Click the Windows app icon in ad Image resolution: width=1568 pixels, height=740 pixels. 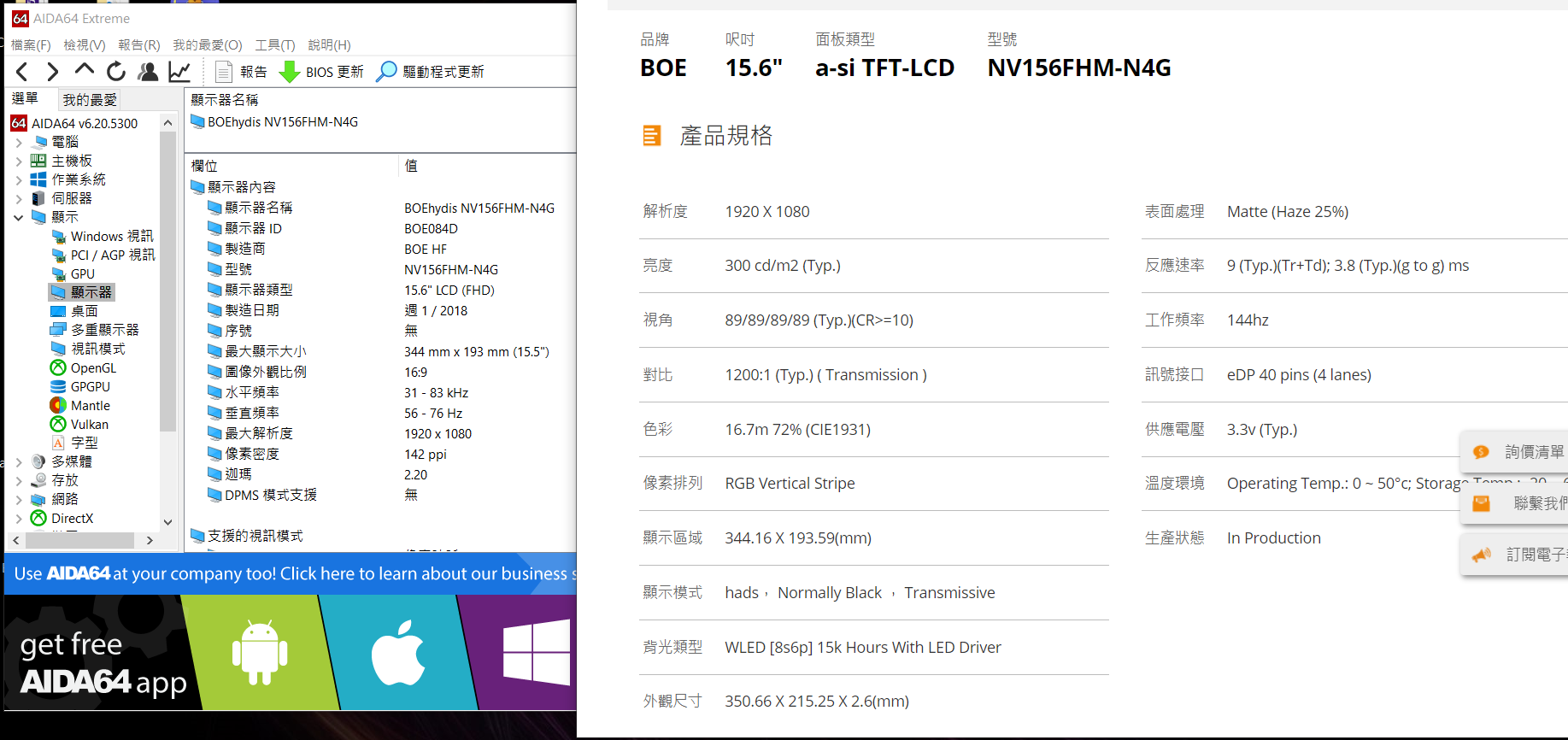point(536,653)
